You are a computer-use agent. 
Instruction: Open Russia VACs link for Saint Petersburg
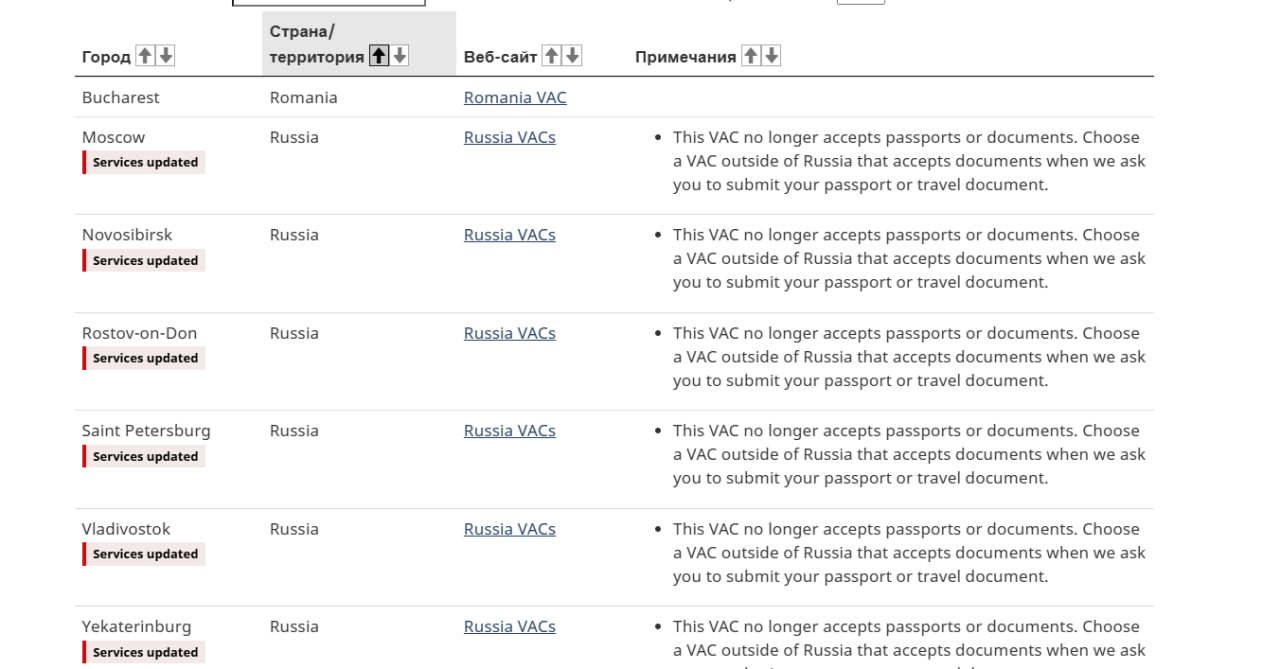coord(509,431)
